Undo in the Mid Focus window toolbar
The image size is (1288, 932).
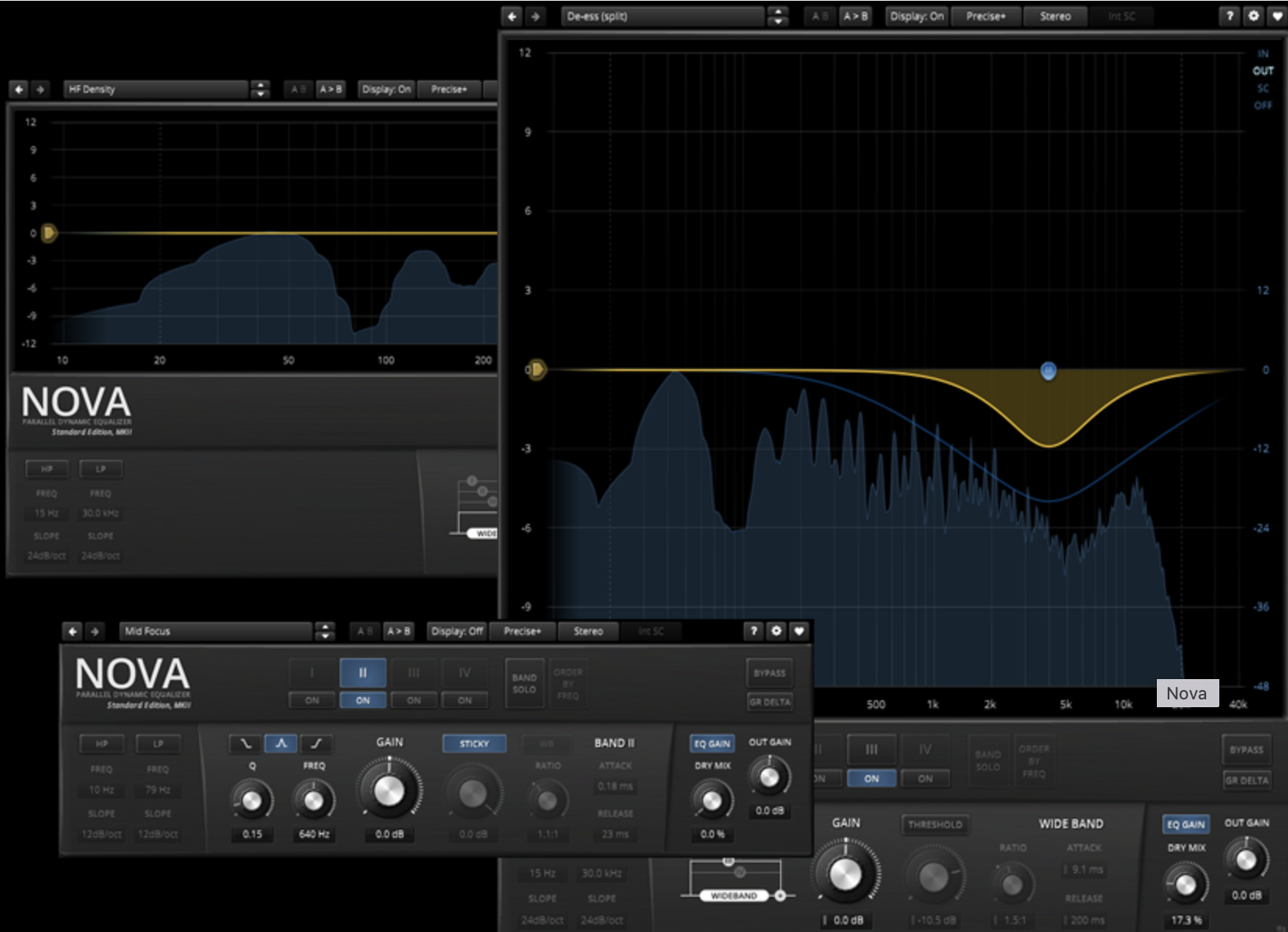pos(73,631)
